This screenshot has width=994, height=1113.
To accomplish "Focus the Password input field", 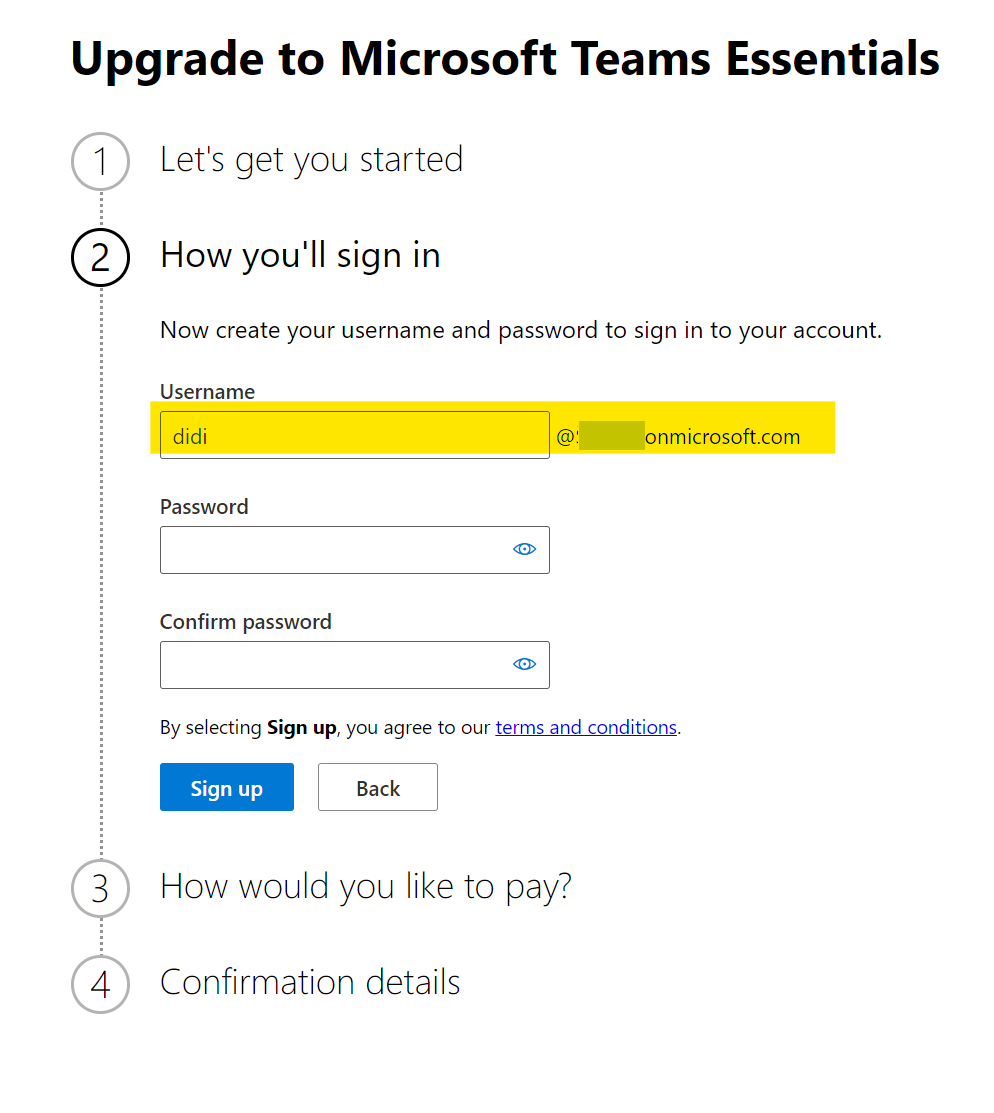I will pyautogui.click(x=354, y=550).
